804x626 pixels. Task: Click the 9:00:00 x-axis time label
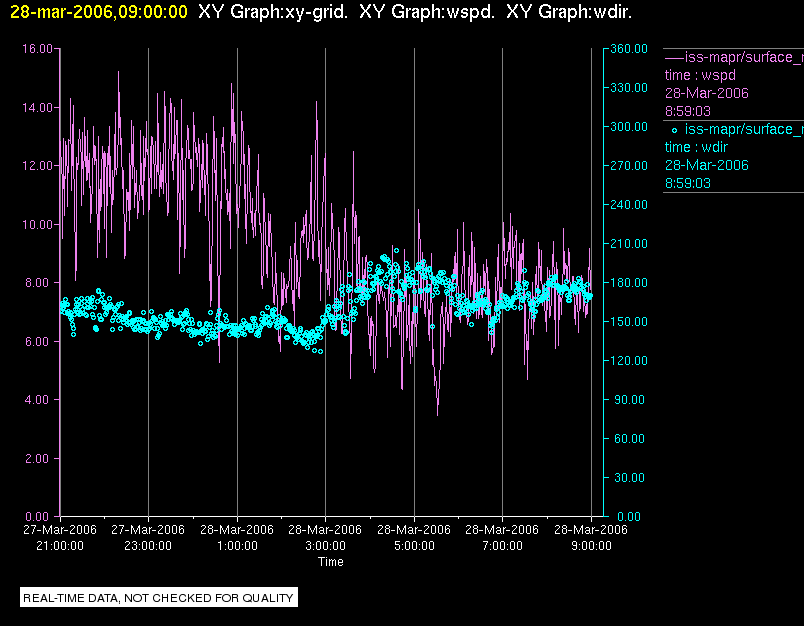click(590, 546)
